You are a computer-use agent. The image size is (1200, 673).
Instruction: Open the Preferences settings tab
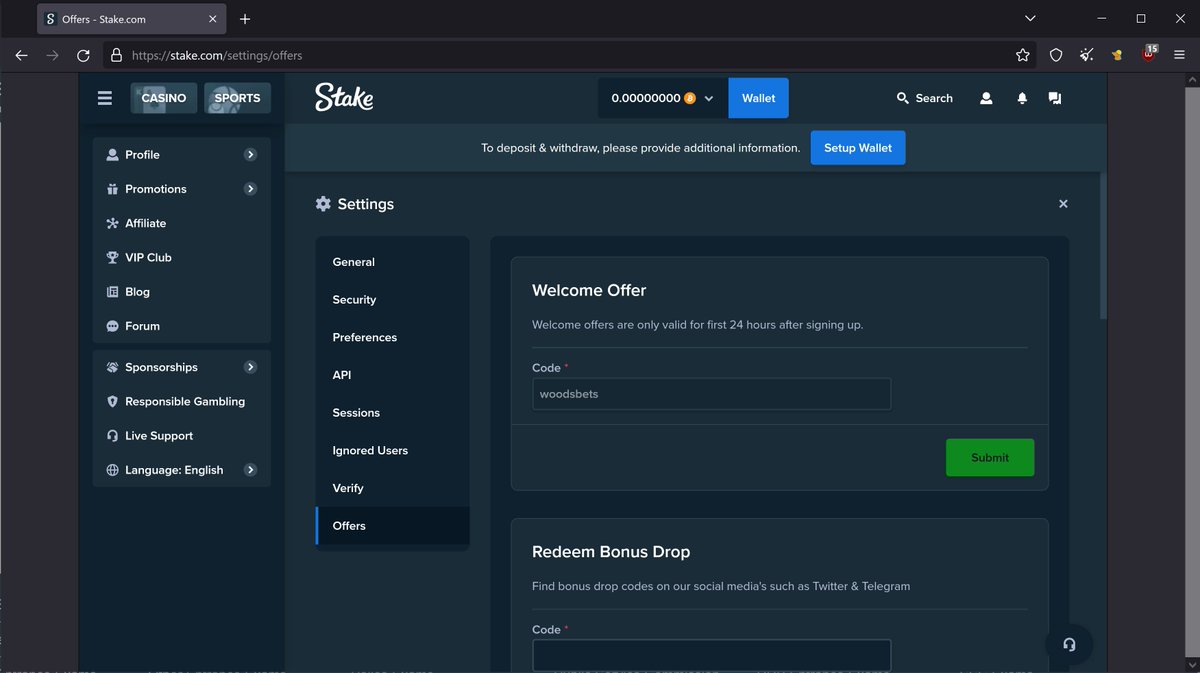point(392,337)
